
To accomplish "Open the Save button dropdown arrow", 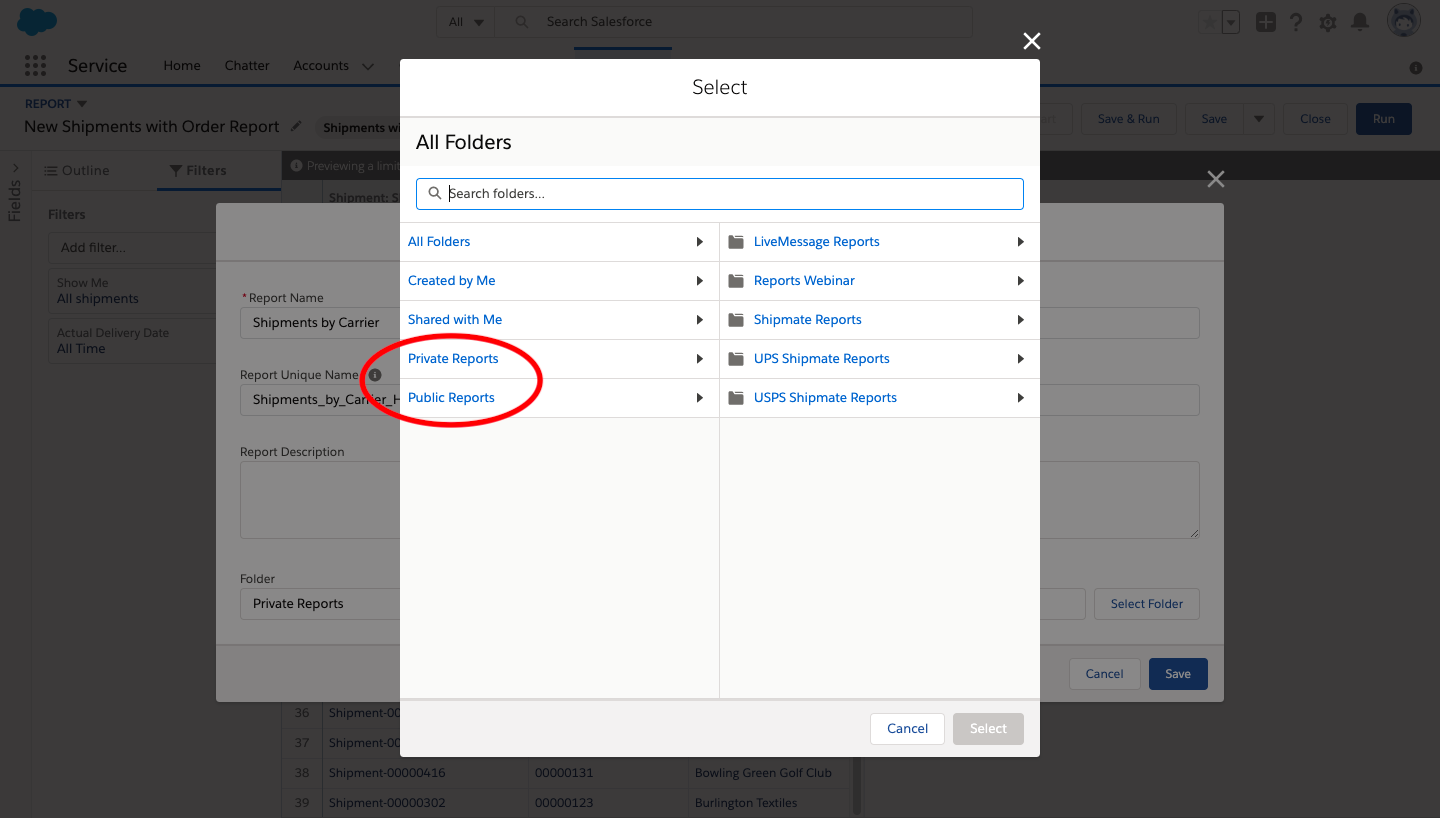I will (x=1258, y=119).
